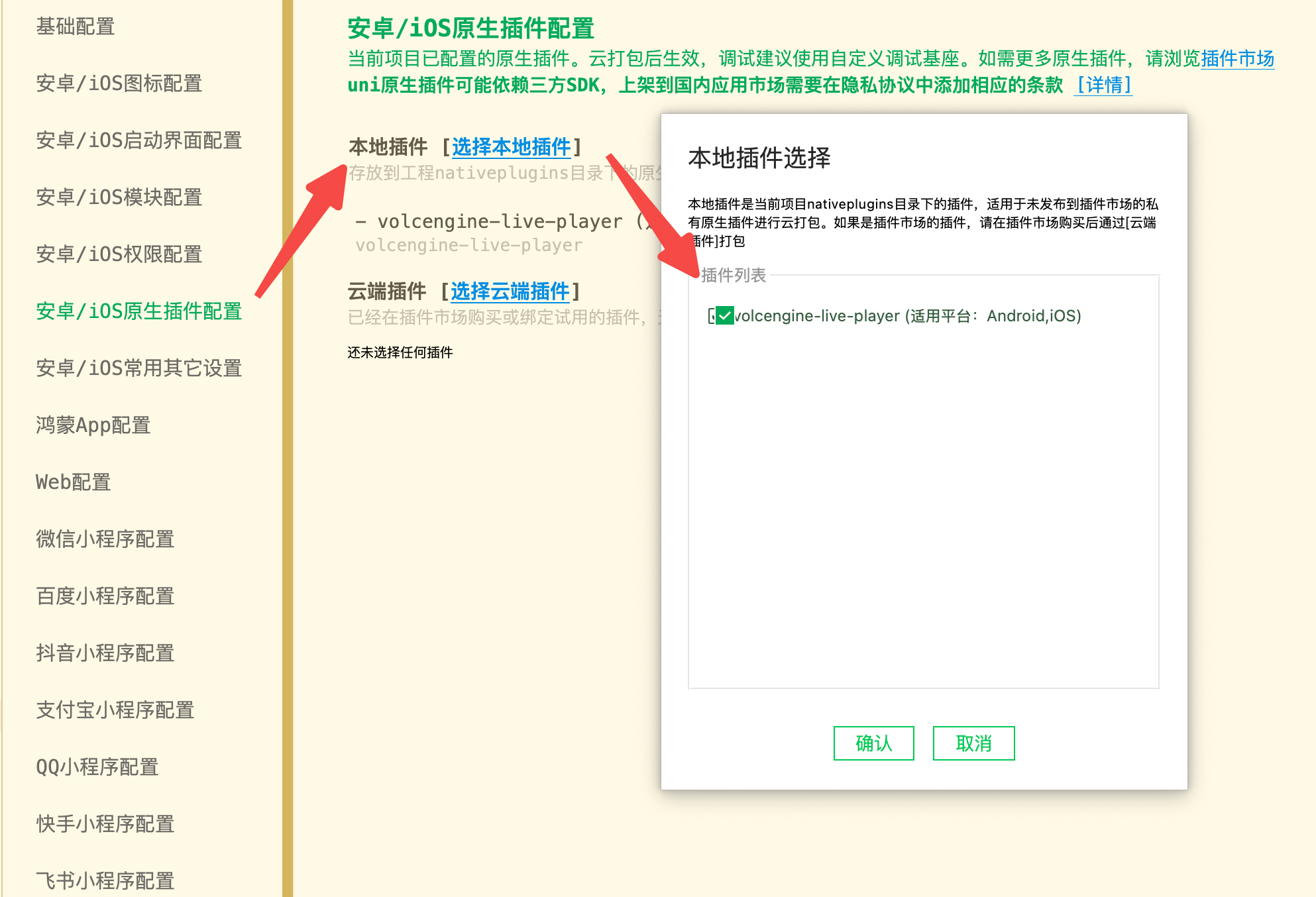Screen dimensions: 1316x897
Task: Open the 选择云端插件 link
Action: [x=510, y=291]
